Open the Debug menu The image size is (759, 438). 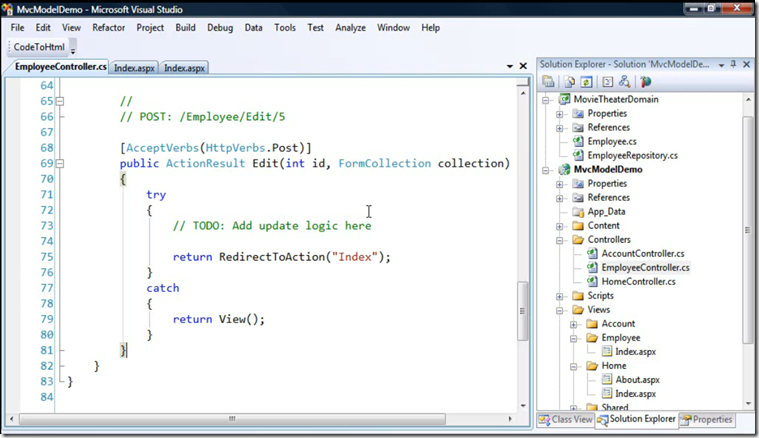pos(220,28)
